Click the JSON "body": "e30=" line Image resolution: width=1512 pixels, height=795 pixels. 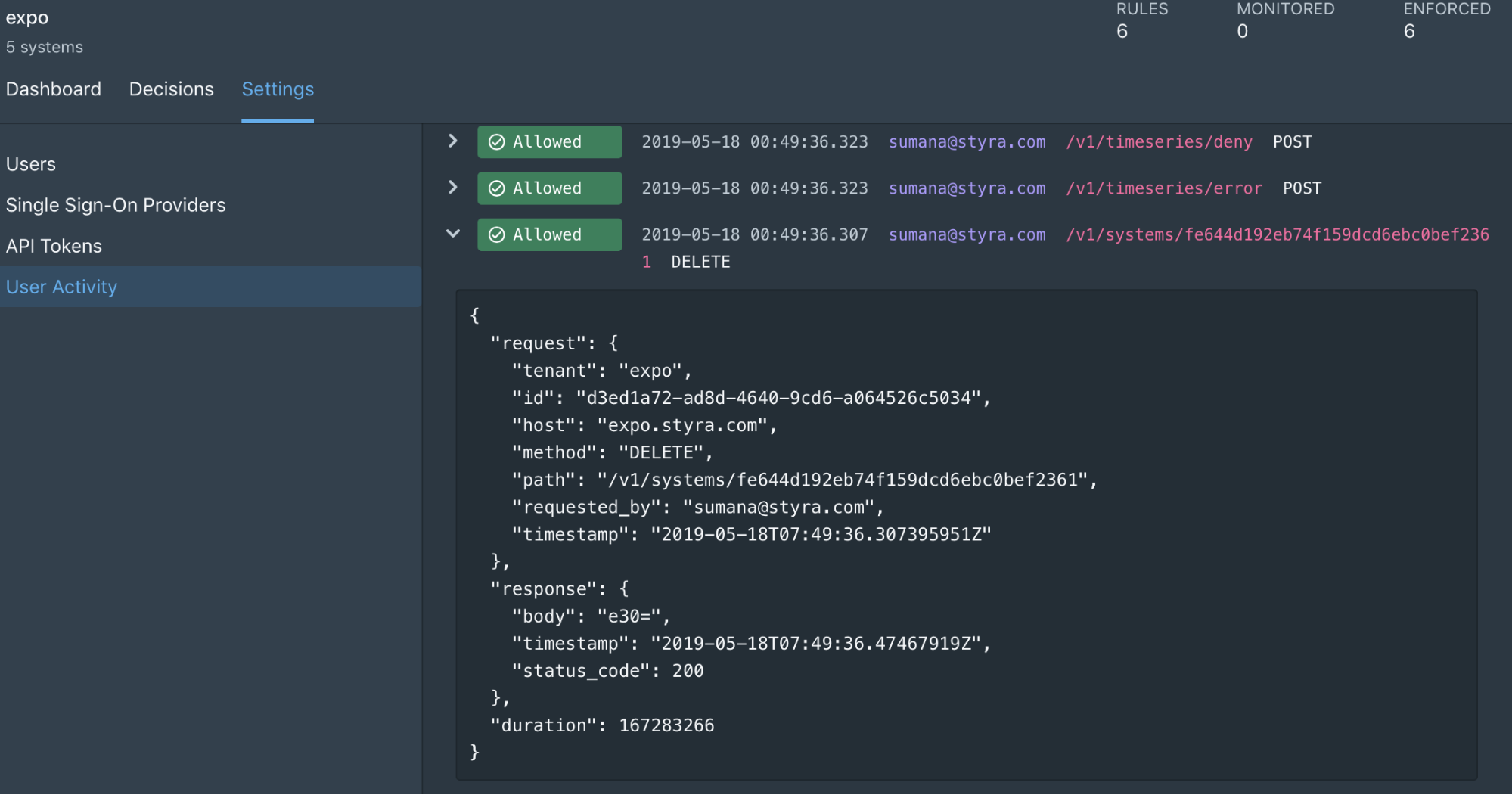point(591,616)
